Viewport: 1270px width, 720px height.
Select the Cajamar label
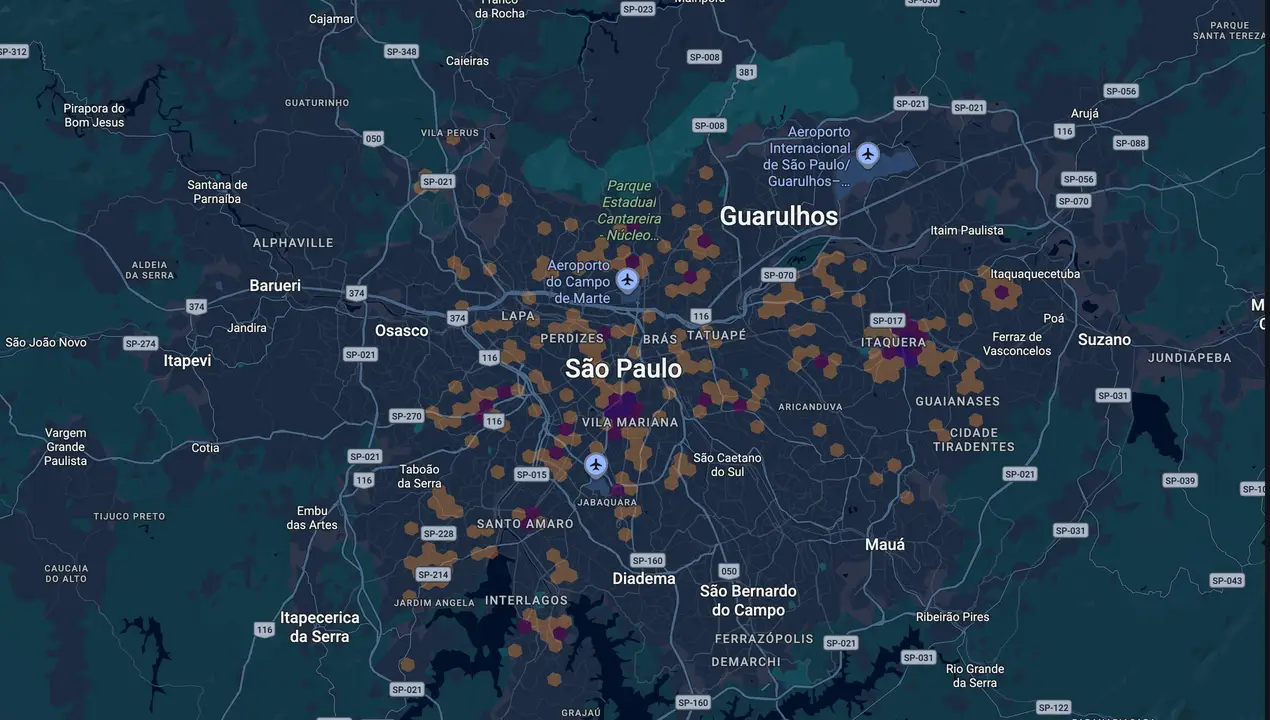pyautogui.click(x=331, y=19)
